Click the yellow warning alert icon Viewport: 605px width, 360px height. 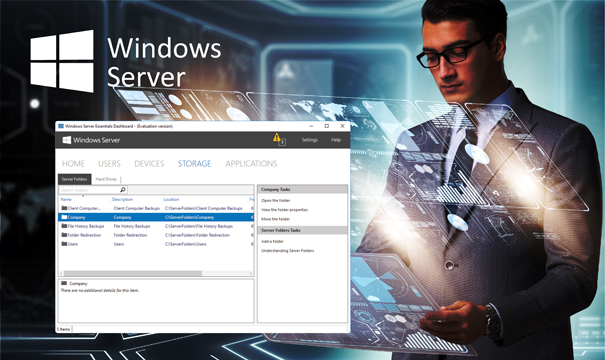coord(277,137)
